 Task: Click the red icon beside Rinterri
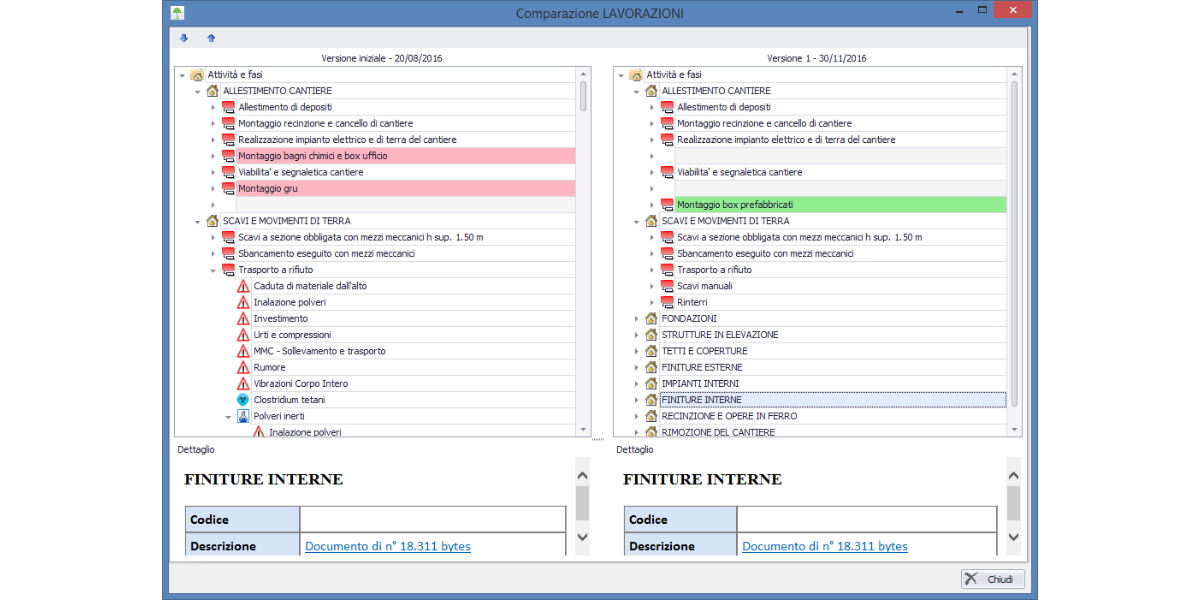(x=667, y=302)
